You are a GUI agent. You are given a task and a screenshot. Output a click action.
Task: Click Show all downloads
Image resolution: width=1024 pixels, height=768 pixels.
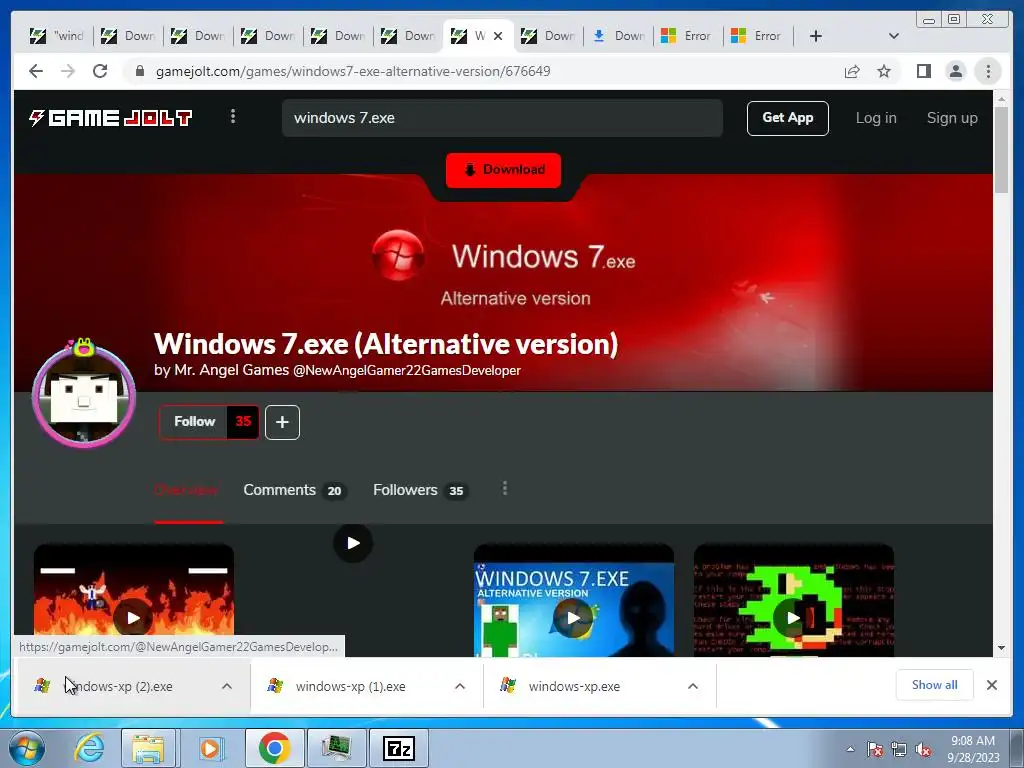(935, 685)
